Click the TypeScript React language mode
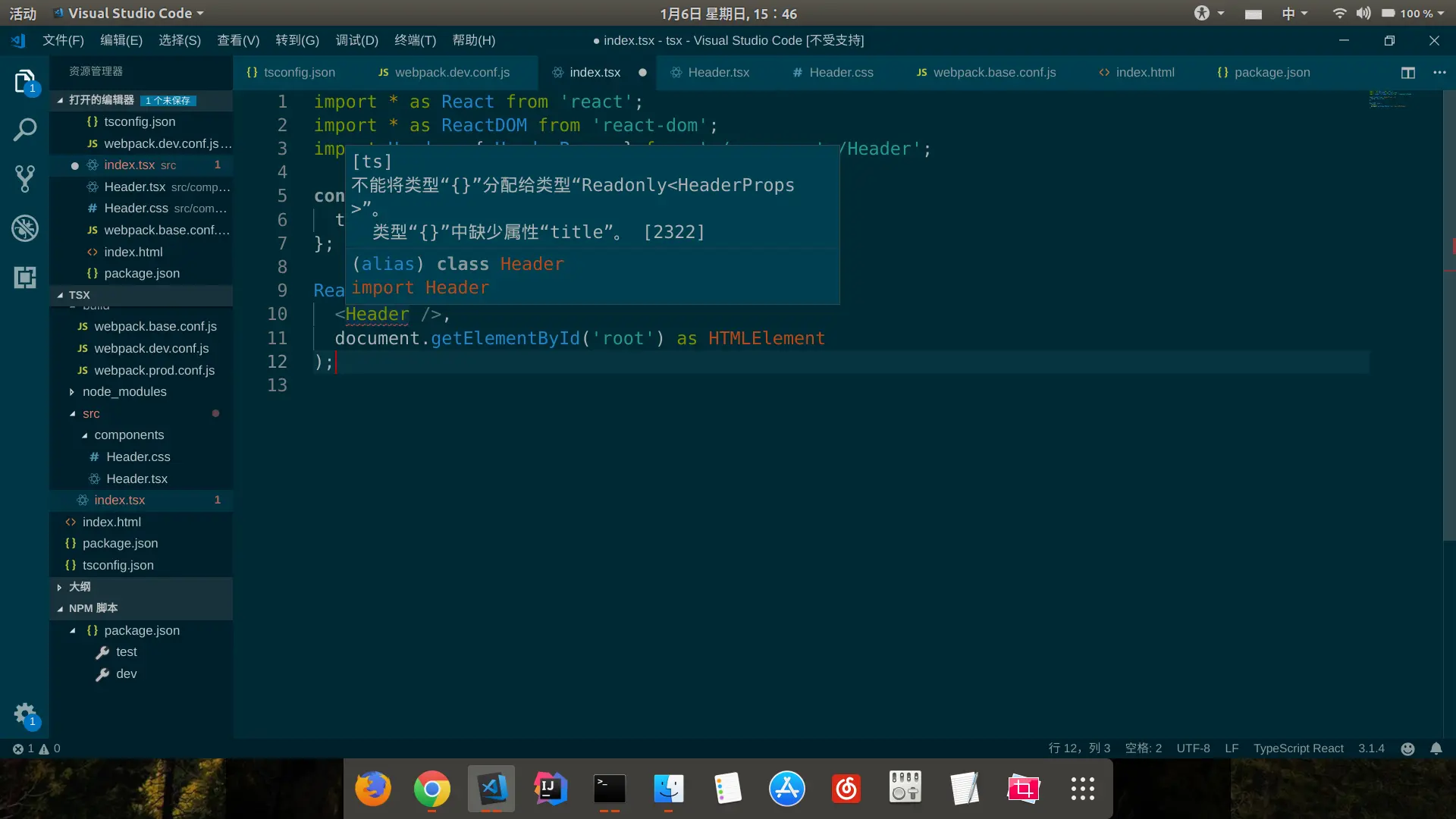 tap(1298, 748)
